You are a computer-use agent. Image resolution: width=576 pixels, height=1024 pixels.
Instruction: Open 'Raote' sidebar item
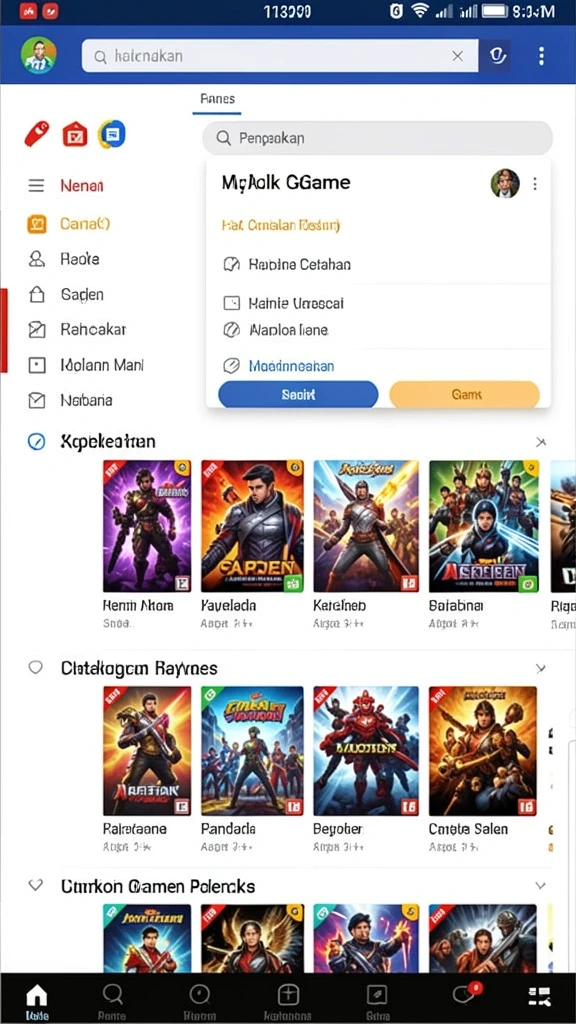pyautogui.click(x=63, y=259)
